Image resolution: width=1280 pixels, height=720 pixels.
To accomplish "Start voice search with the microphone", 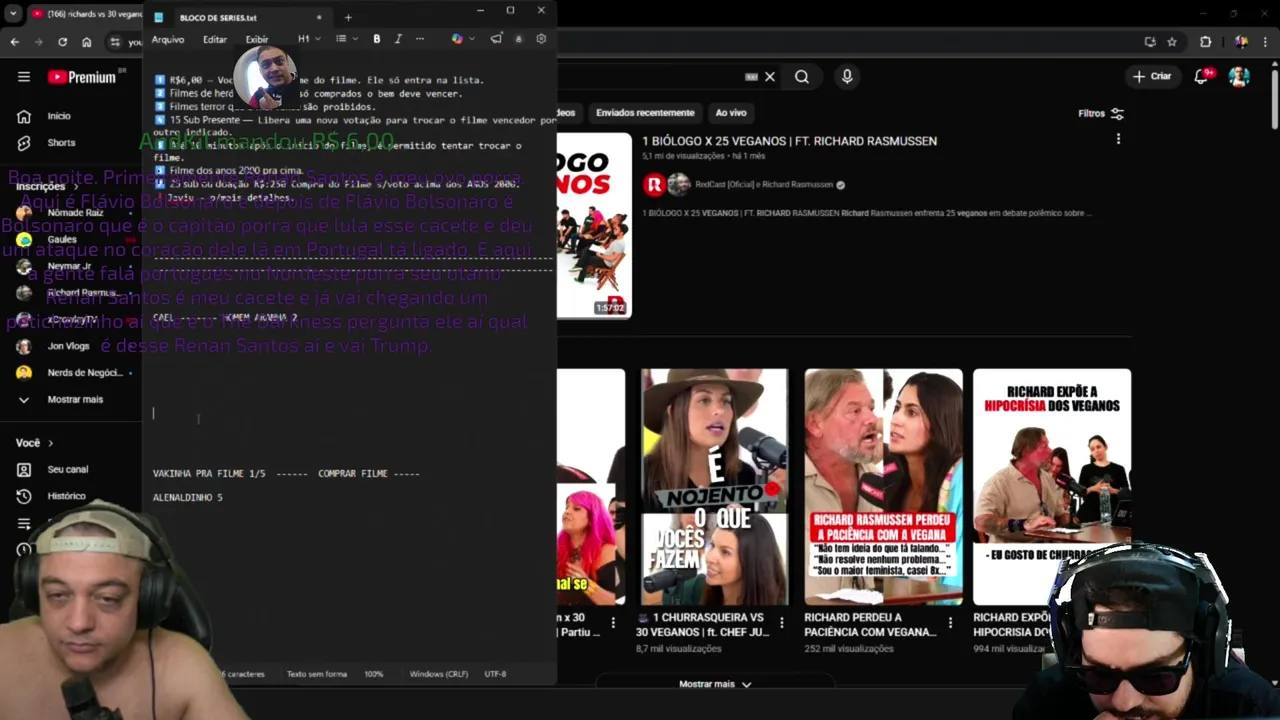I will 847,77.
